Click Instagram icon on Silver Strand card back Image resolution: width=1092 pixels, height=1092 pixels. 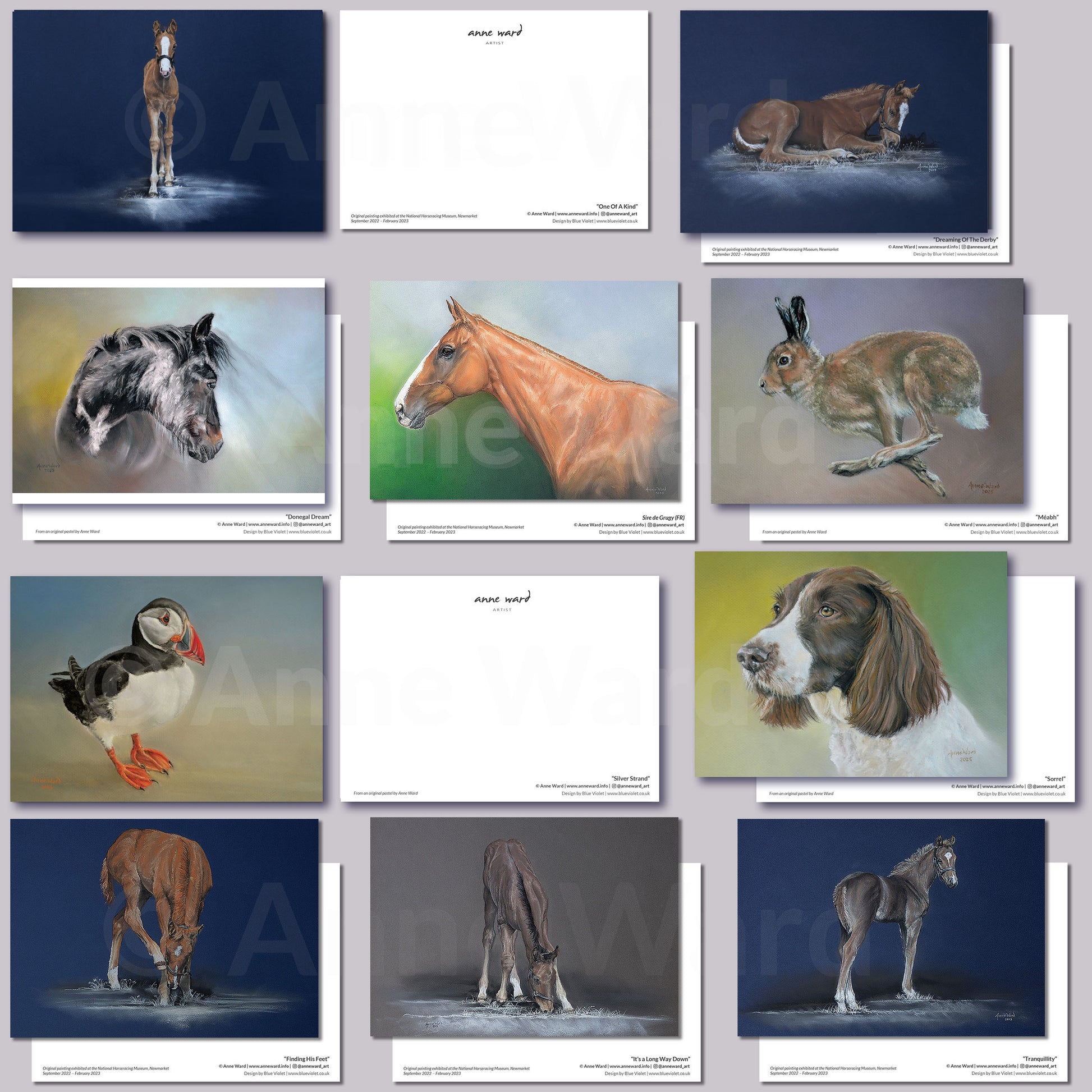coord(614,786)
